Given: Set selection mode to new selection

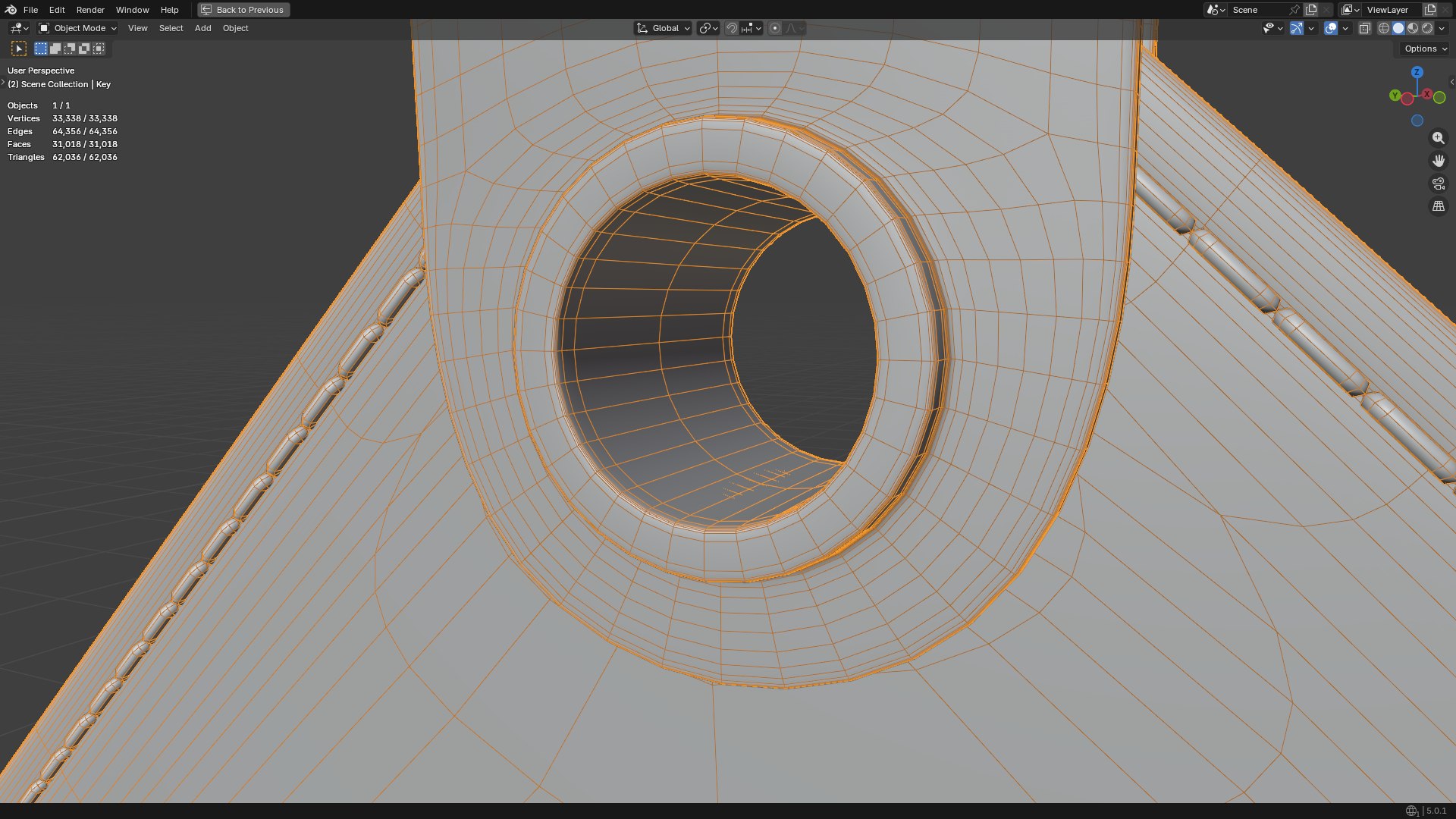Looking at the screenshot, I should click(41, 49).
